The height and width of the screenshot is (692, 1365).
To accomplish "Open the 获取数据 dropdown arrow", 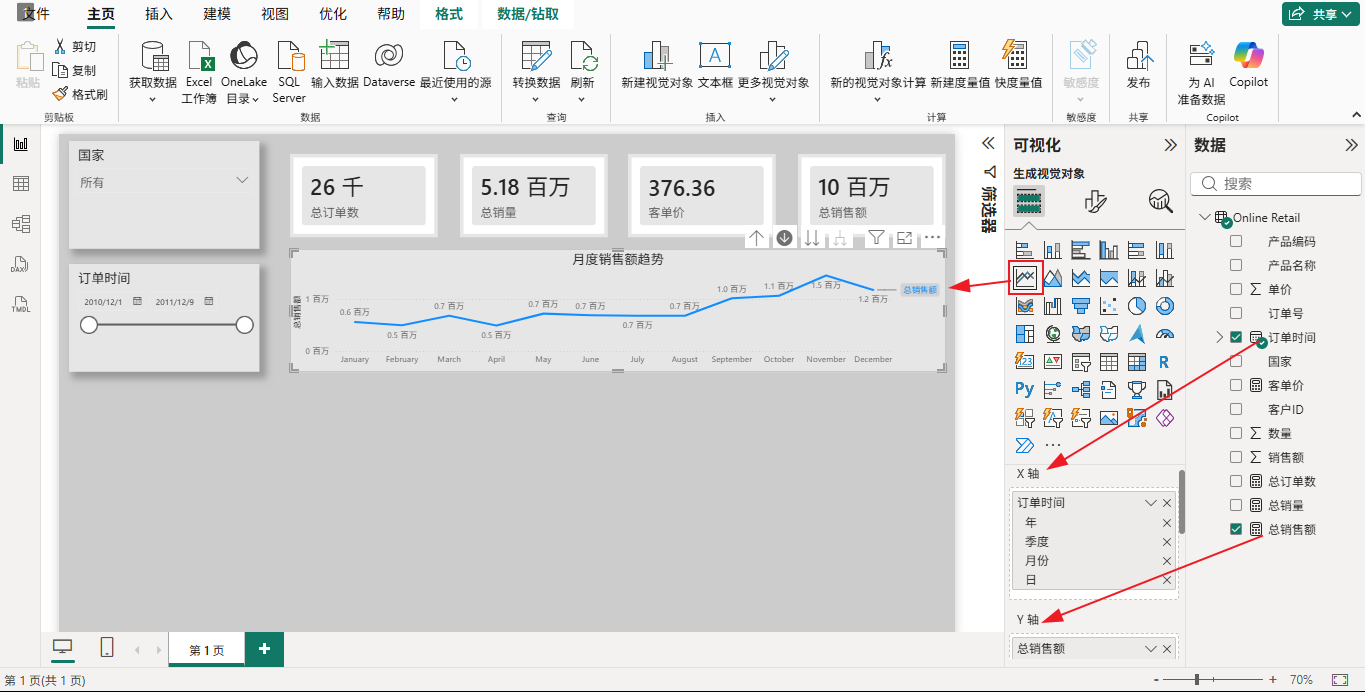I will point(153,99).
